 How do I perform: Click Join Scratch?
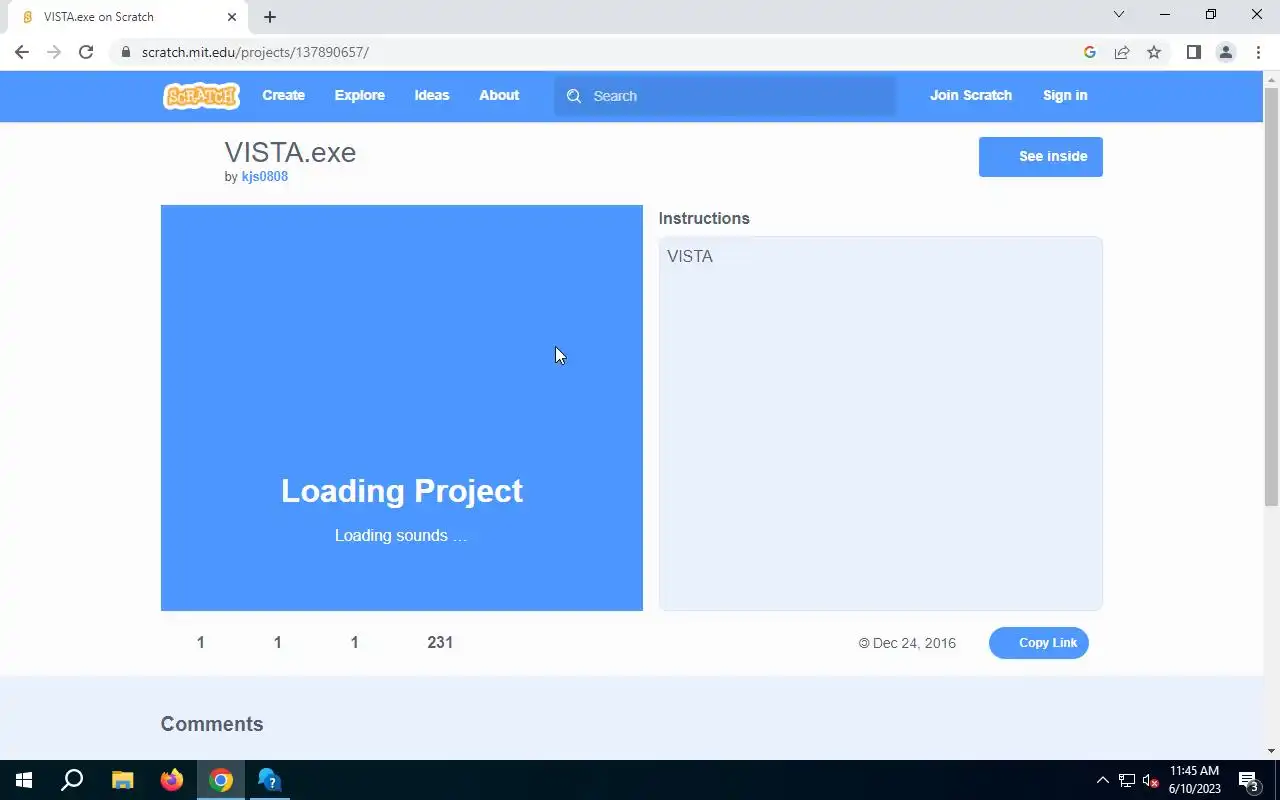[971, 96]
